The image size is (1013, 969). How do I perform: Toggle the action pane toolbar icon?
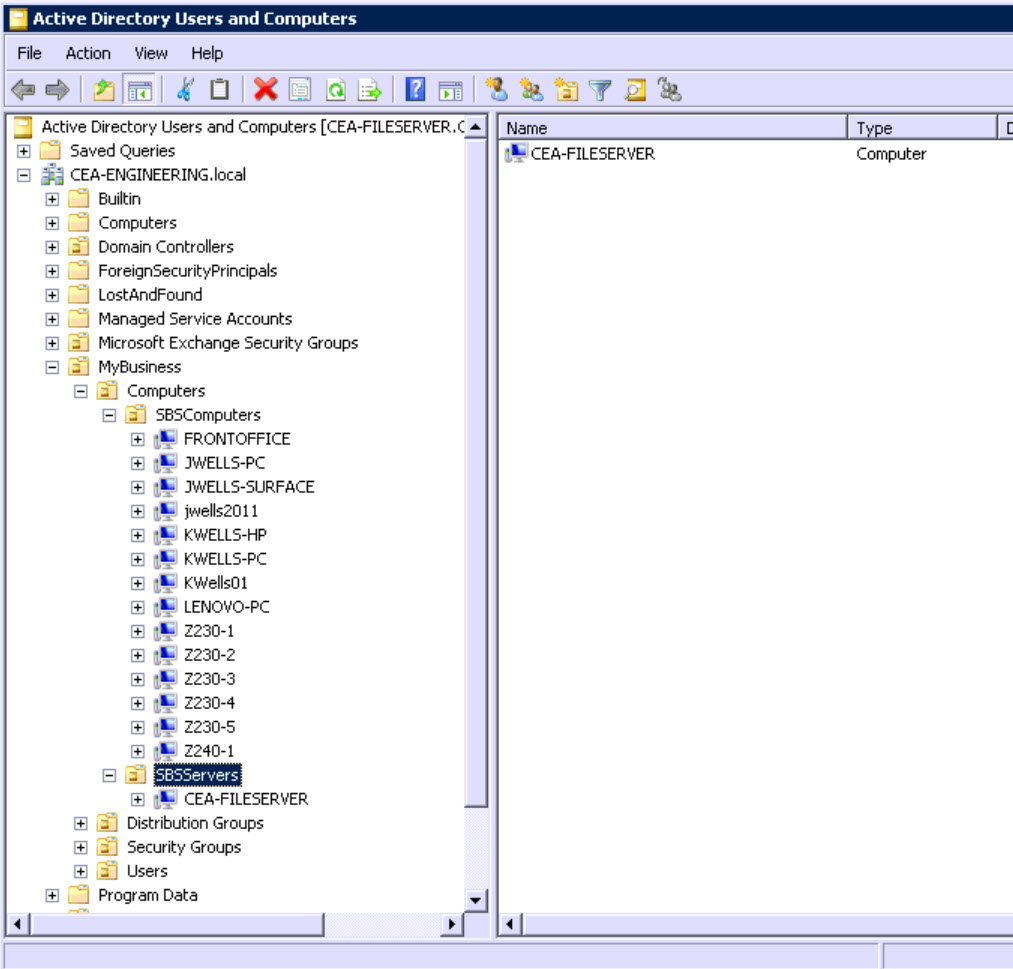coord(450,90)
